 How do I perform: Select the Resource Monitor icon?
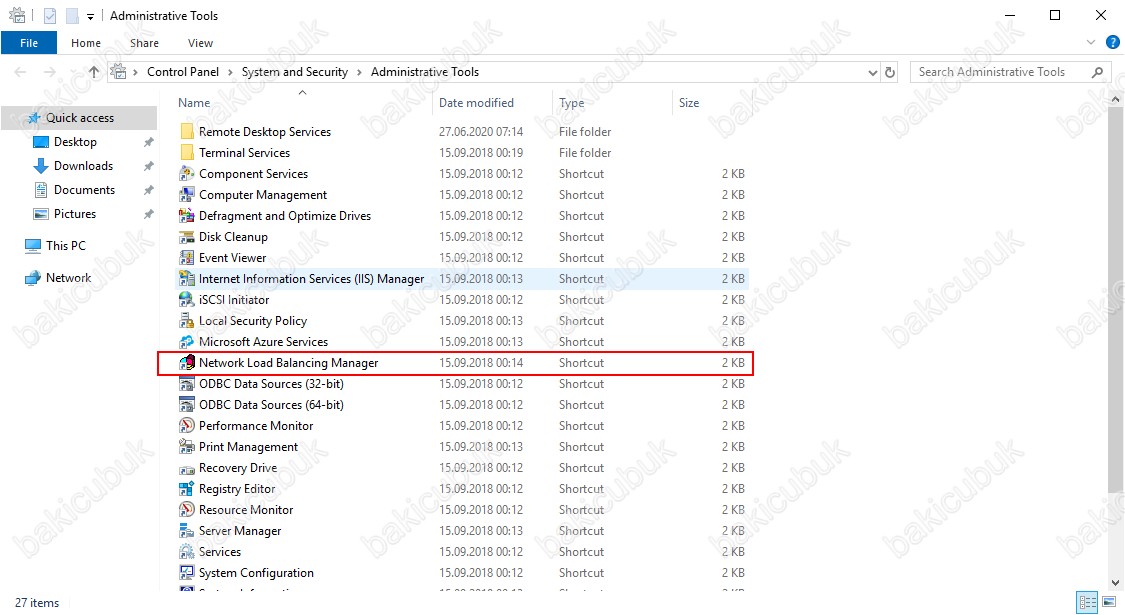click(187, 510)
